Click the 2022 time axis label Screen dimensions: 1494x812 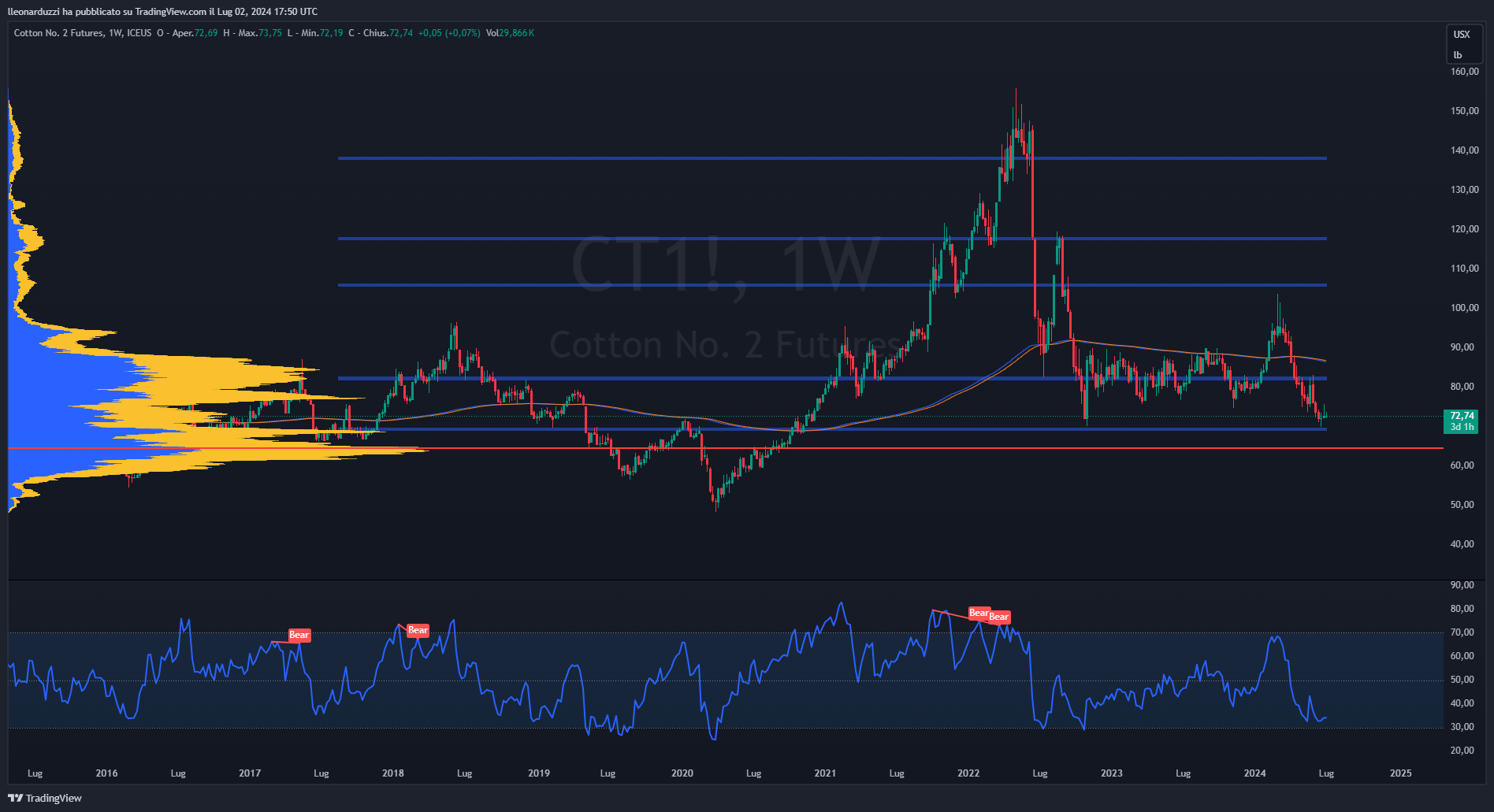coord(968,773)
